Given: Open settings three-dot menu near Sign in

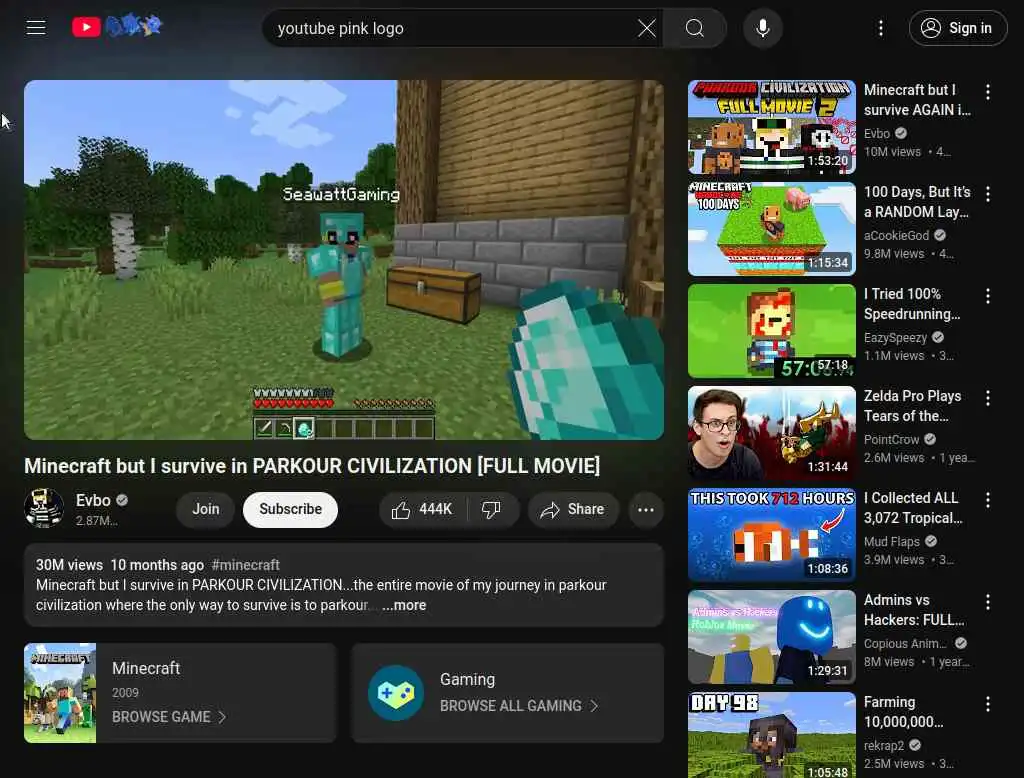Looking at the screenshot, I should [x=881, y=28].
